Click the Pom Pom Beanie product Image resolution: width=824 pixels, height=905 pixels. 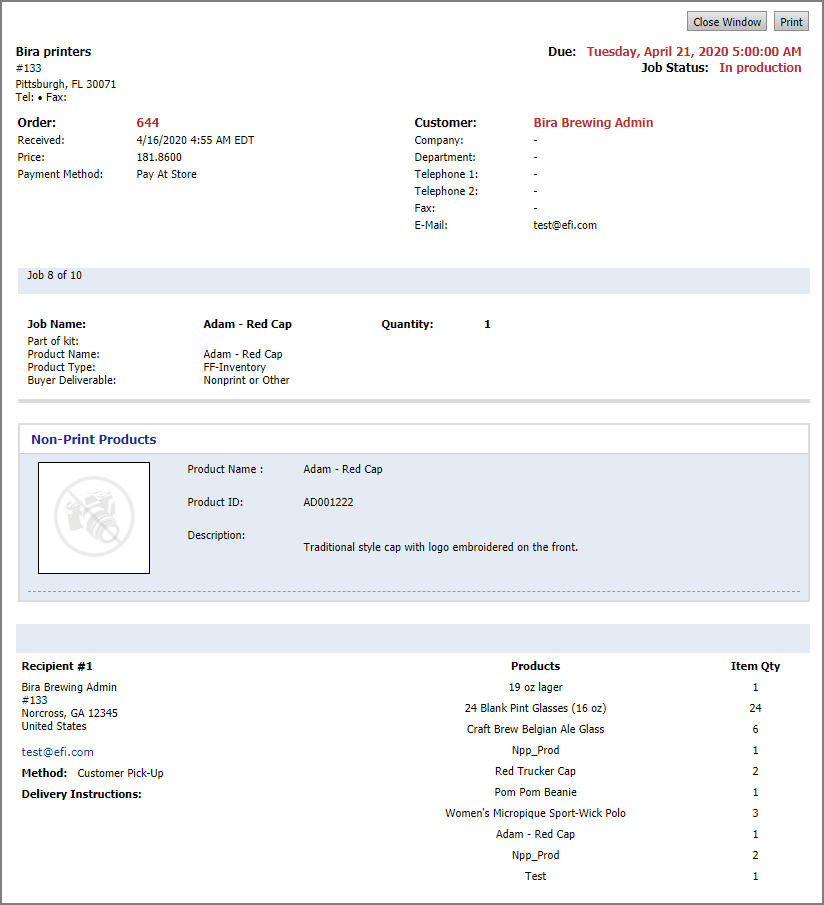[535, 792]
